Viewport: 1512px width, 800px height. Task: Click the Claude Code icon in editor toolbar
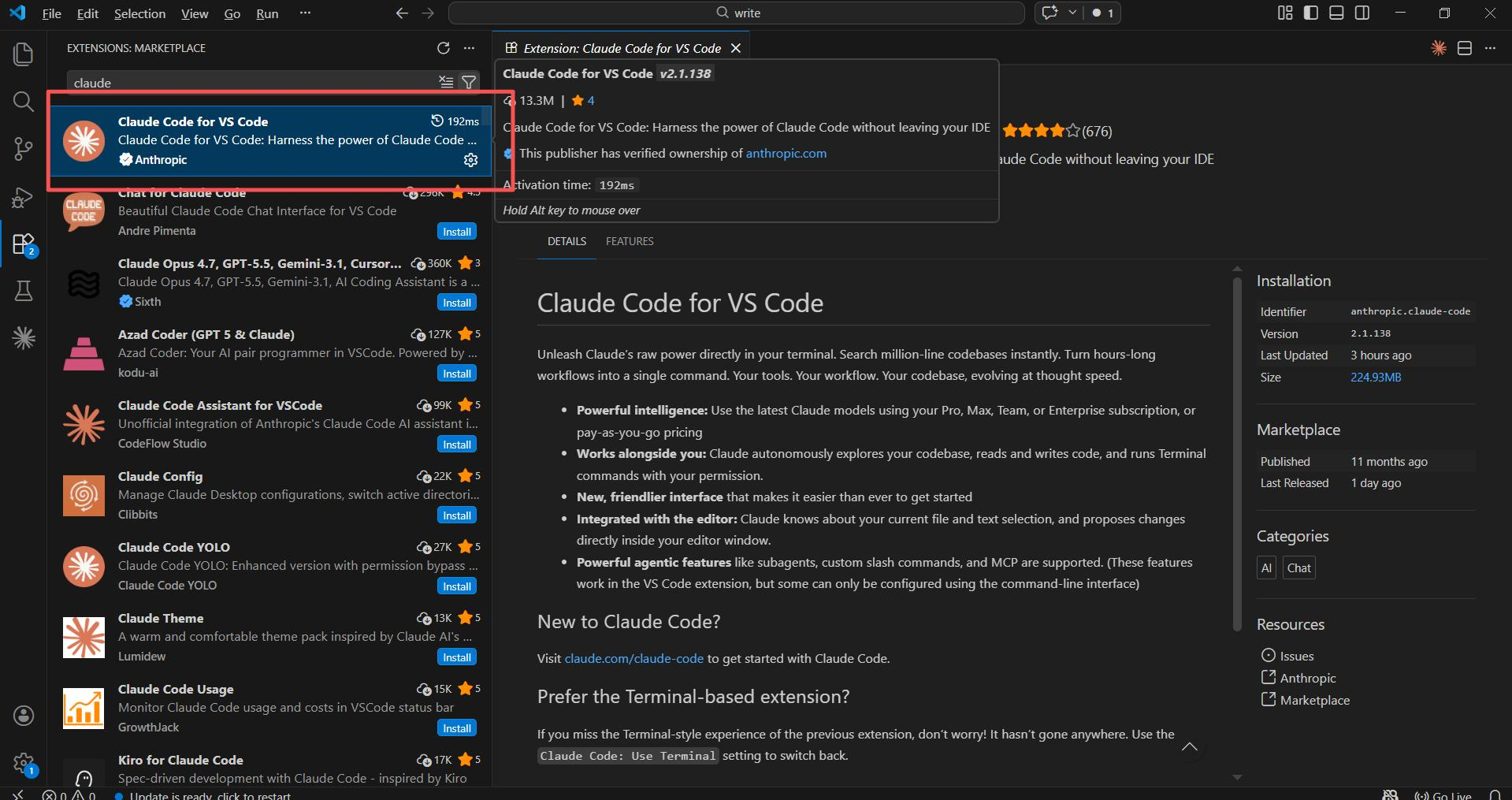[1439, 48]
